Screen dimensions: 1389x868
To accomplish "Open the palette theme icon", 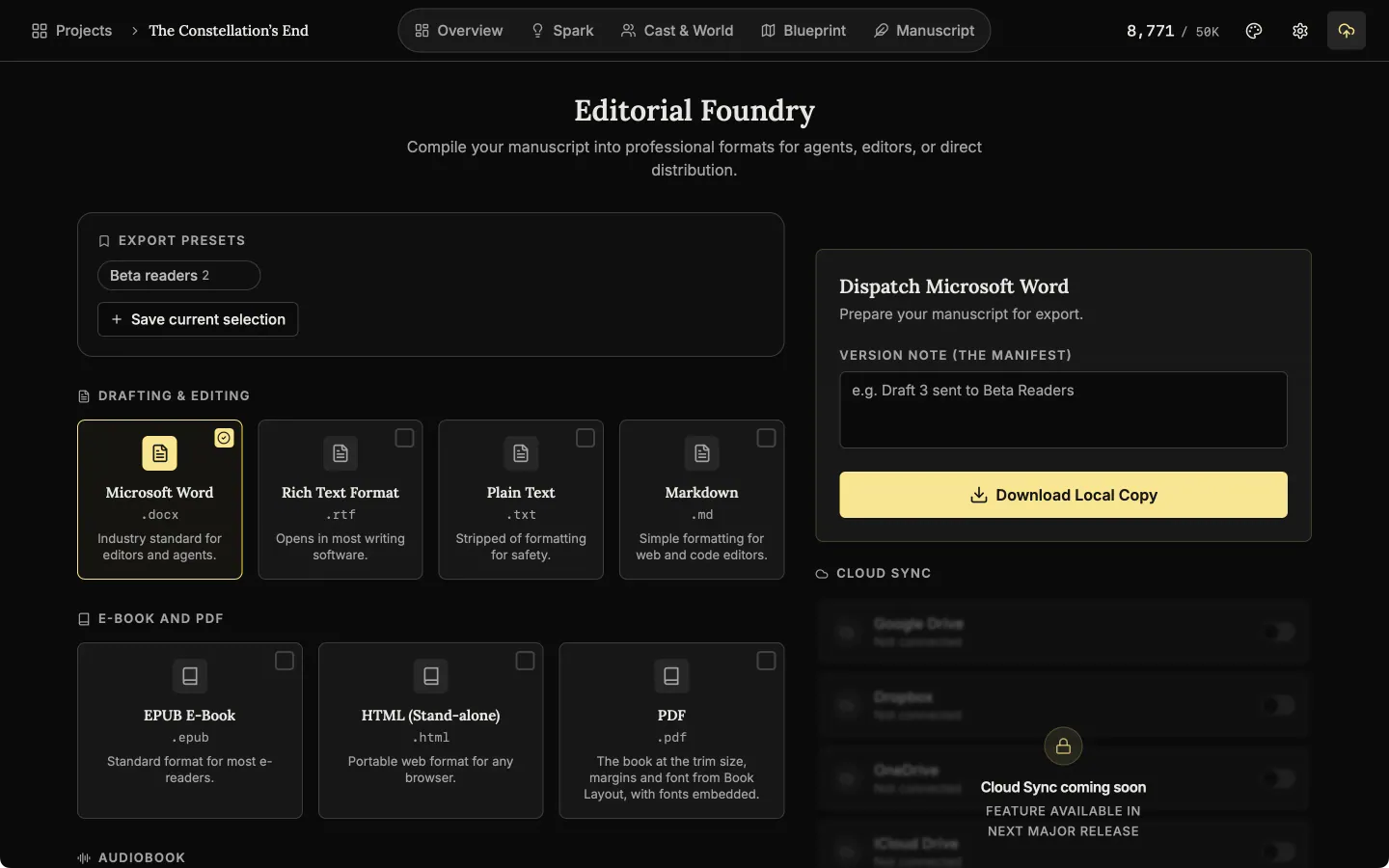I will pyautogui.click(x=1254, y=31).
